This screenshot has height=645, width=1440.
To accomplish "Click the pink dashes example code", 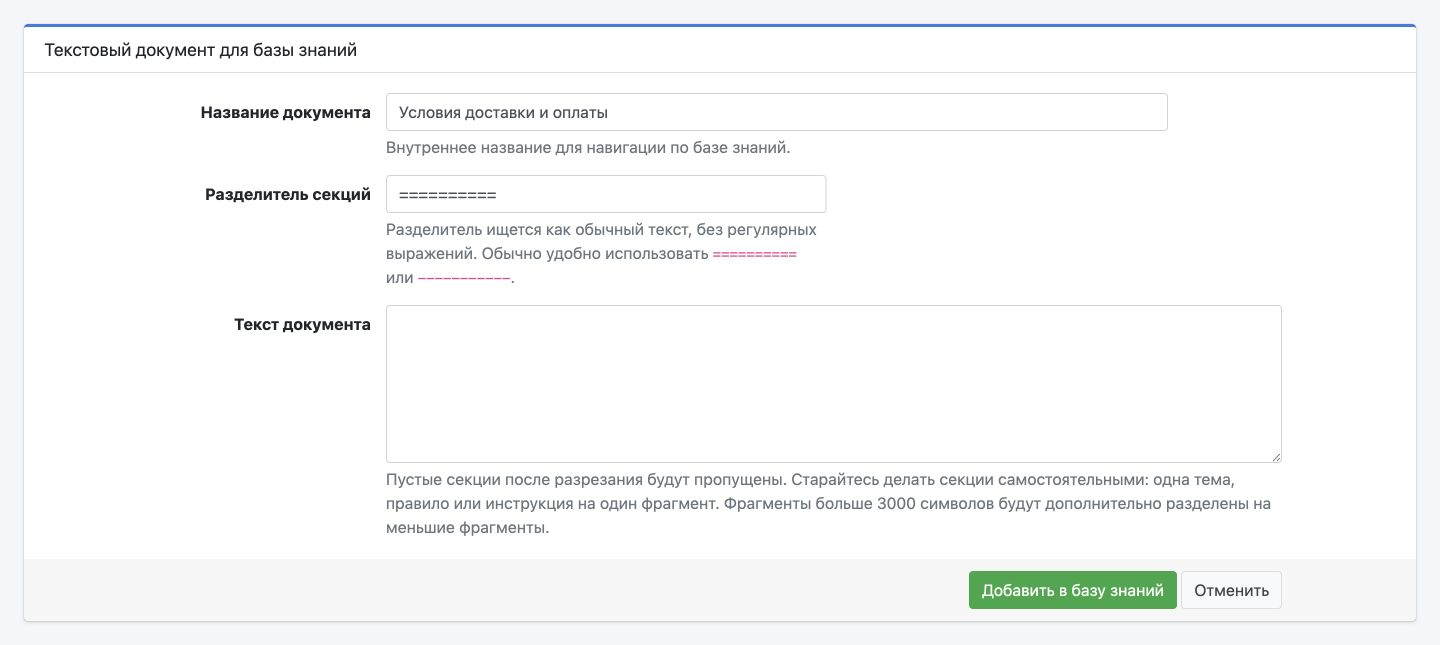I will click(464, 278).
